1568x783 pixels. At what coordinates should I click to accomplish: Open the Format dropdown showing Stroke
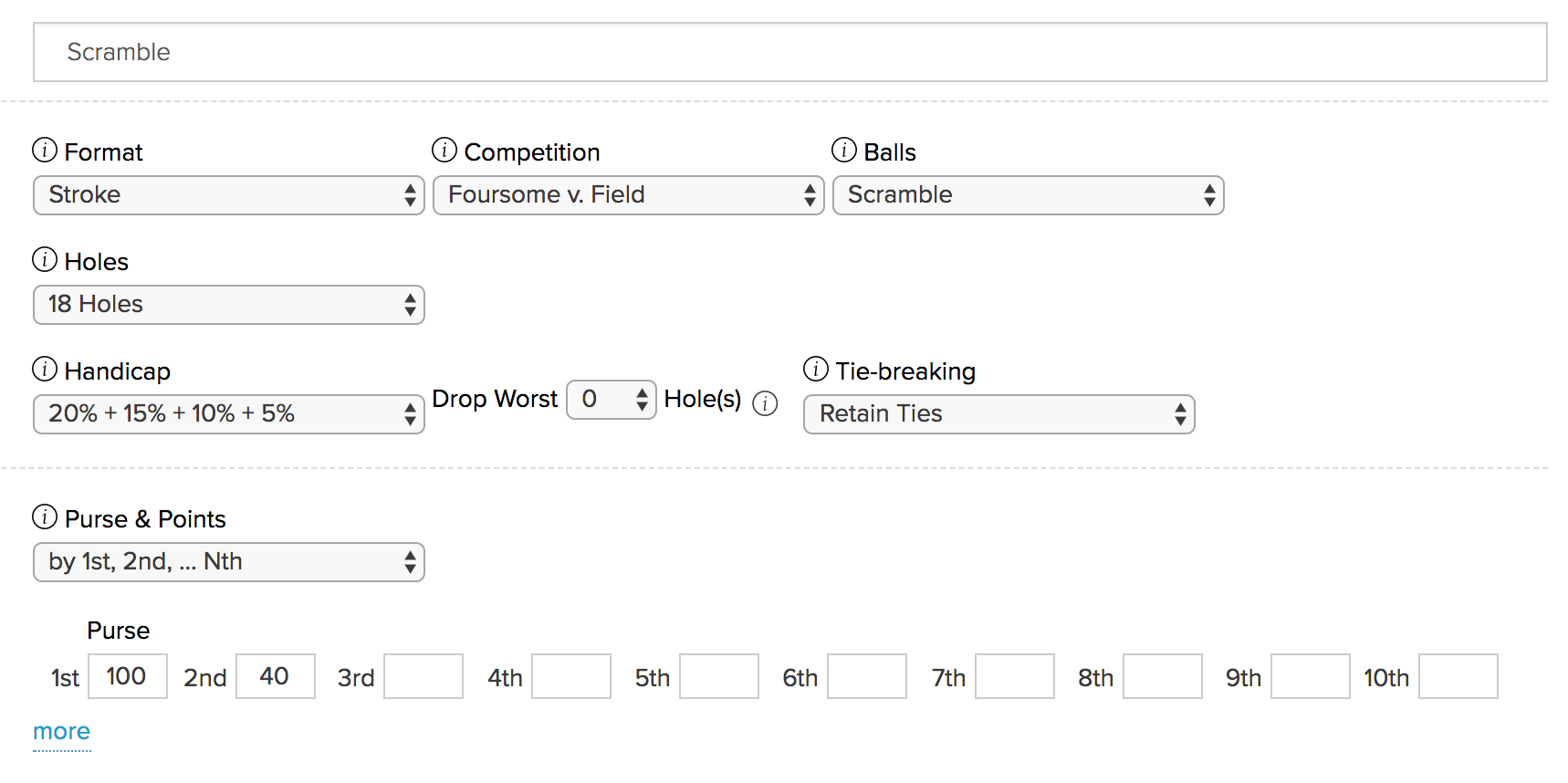coord(229,195)
